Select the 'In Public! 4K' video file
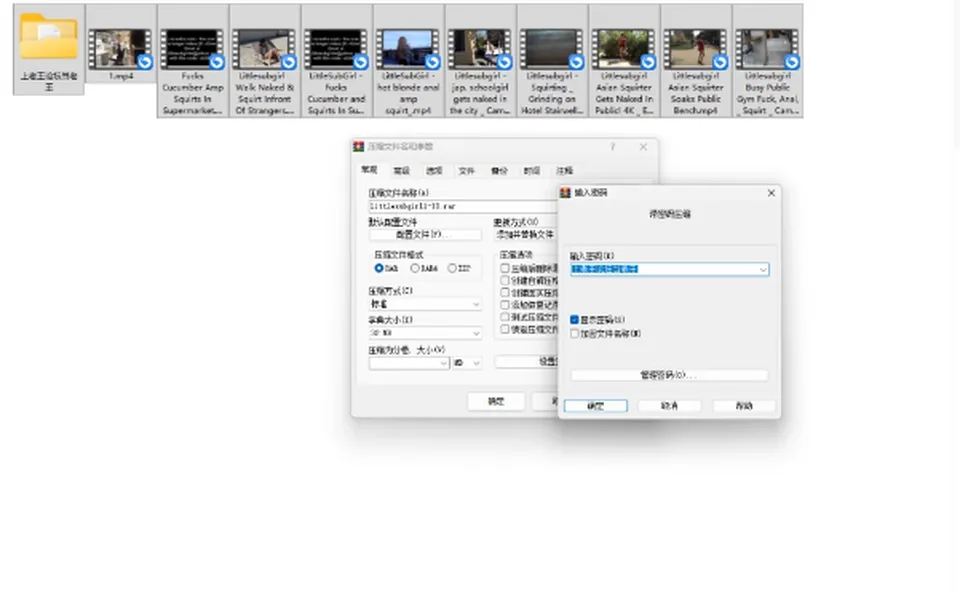Image resolution: width=960 pixels, height=610 pixels. pos(624,61)
